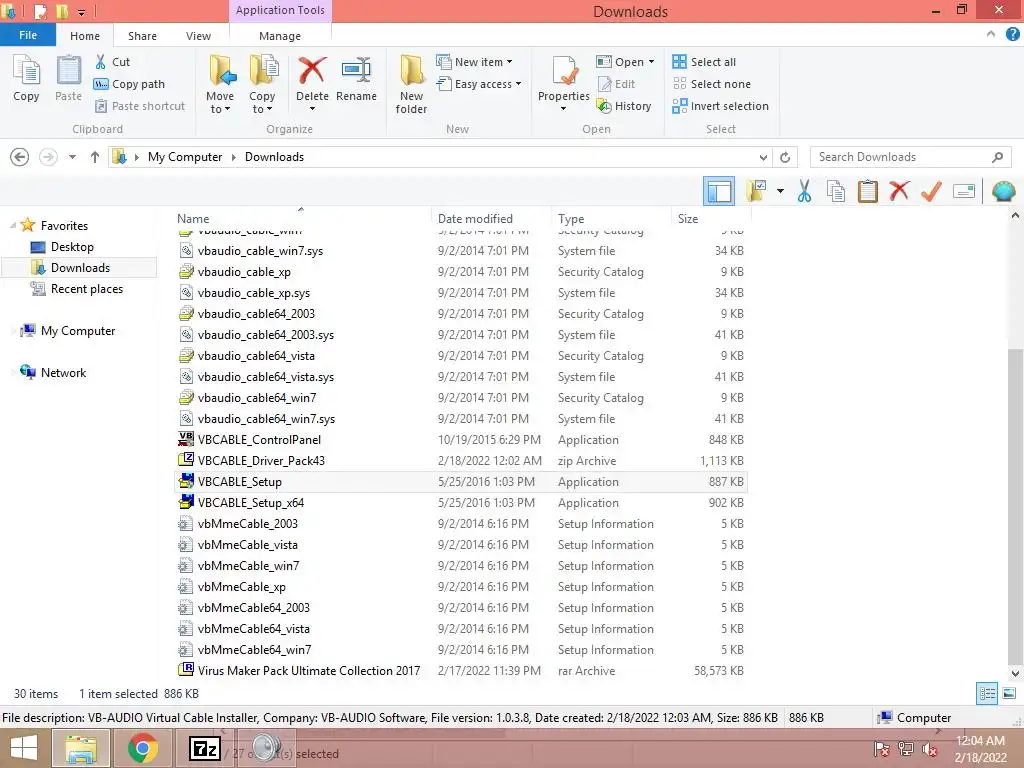Image resolution: width=1024 pixels, height=768 pixels.
Task: Collapse the ribbon with the chevron
Action: pyautogui.click(x=991, y=35)
